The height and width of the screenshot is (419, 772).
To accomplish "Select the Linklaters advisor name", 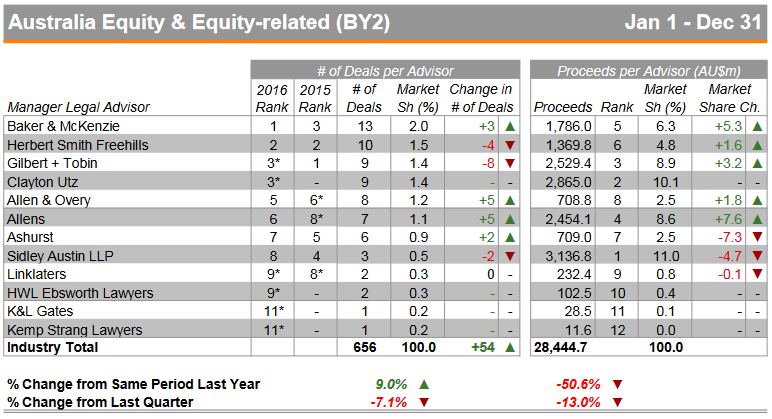I will (36, 274).
